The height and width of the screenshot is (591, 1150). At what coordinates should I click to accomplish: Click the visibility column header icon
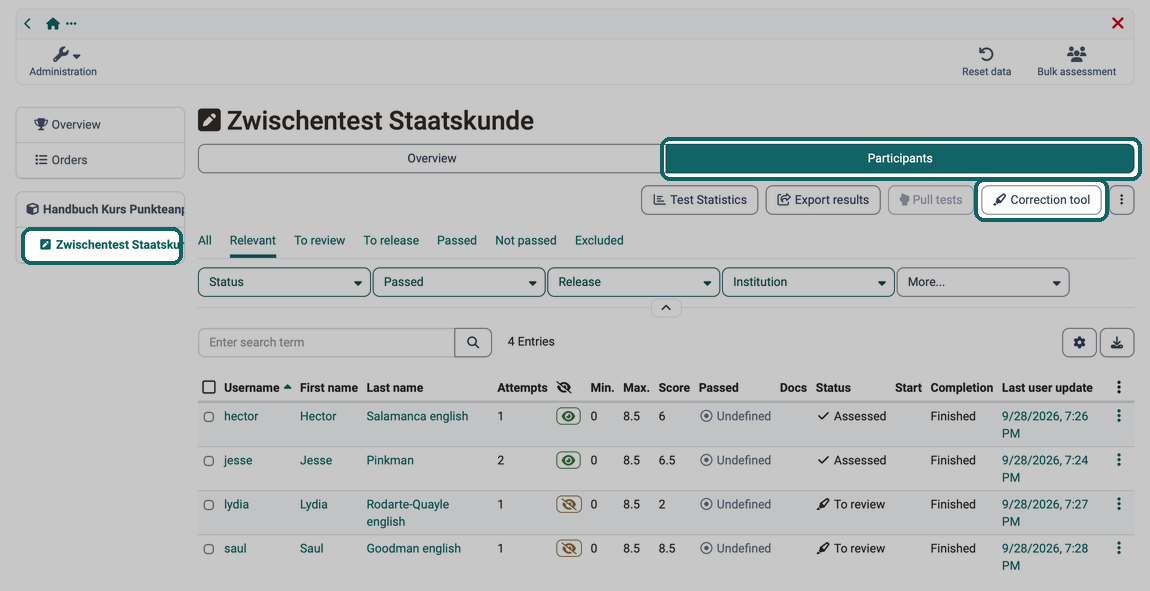(x=563, y=388)
